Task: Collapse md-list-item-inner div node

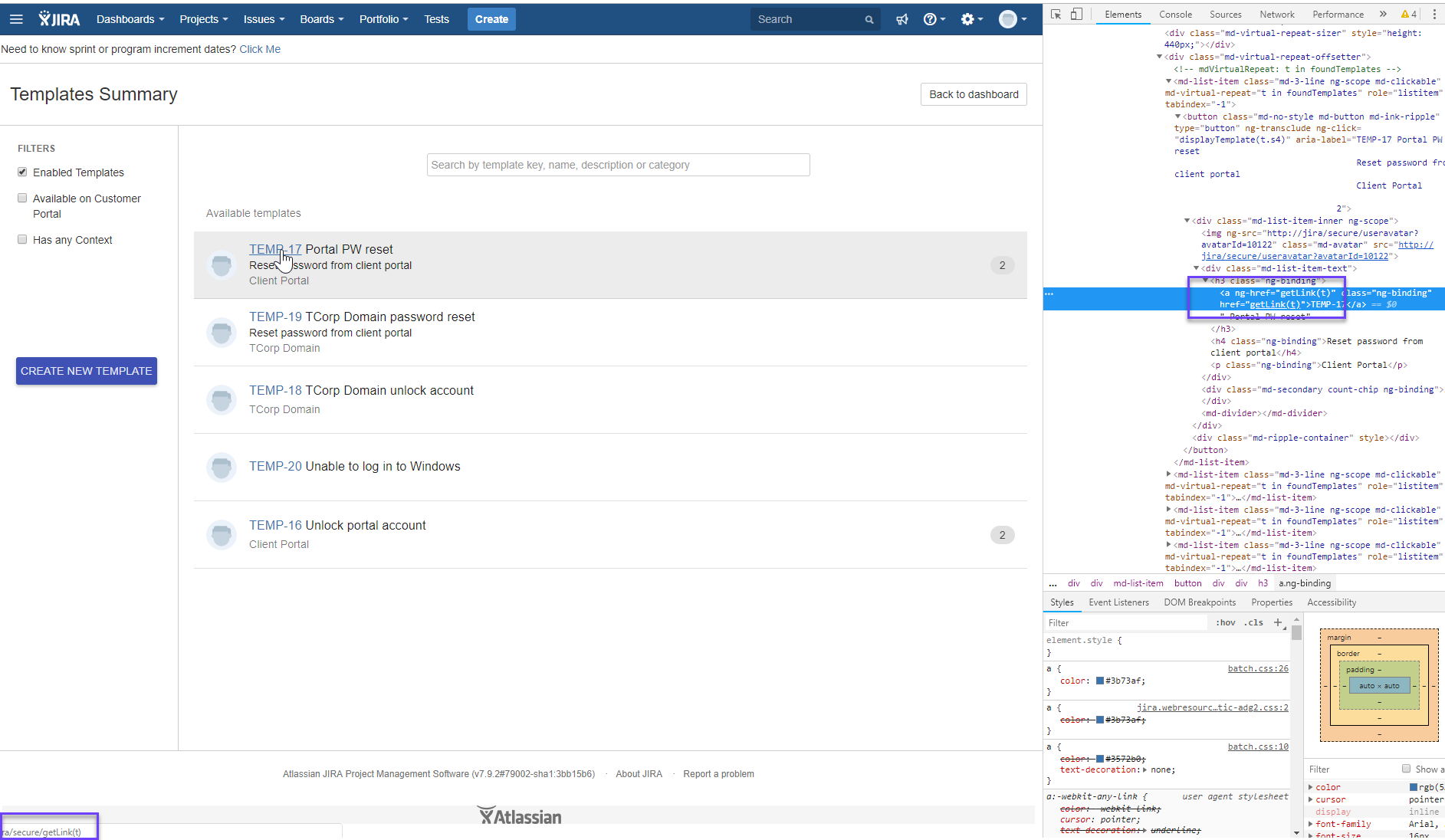Action: coord(1187,221)
